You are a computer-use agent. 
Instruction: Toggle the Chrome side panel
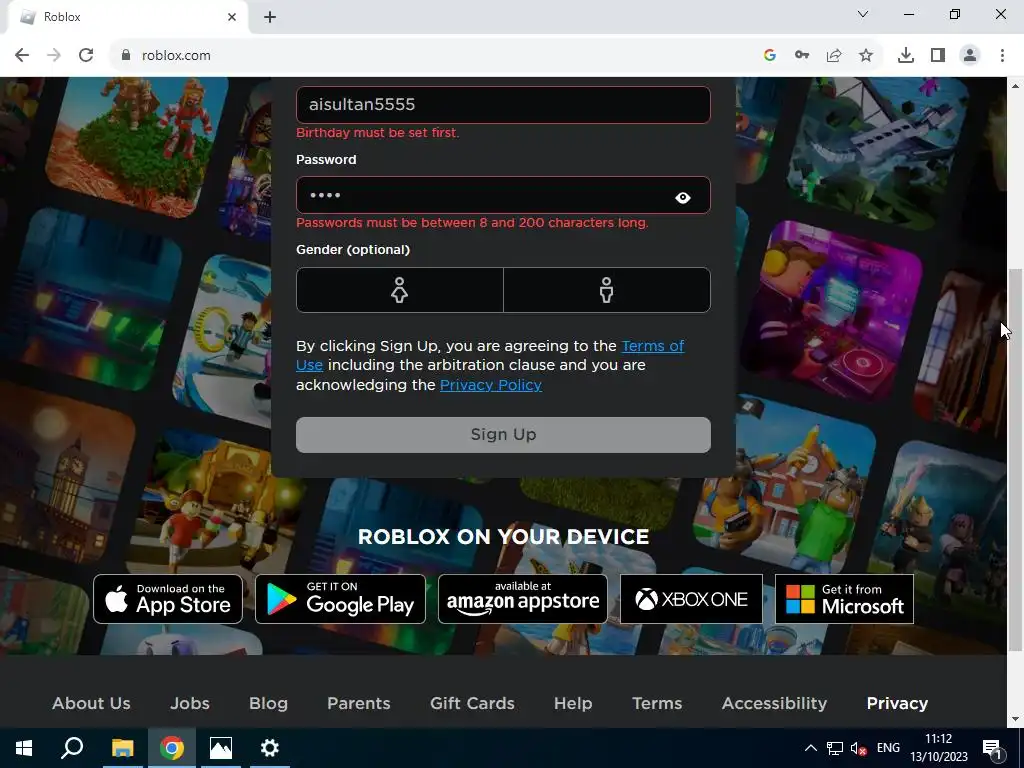(938, 56)
